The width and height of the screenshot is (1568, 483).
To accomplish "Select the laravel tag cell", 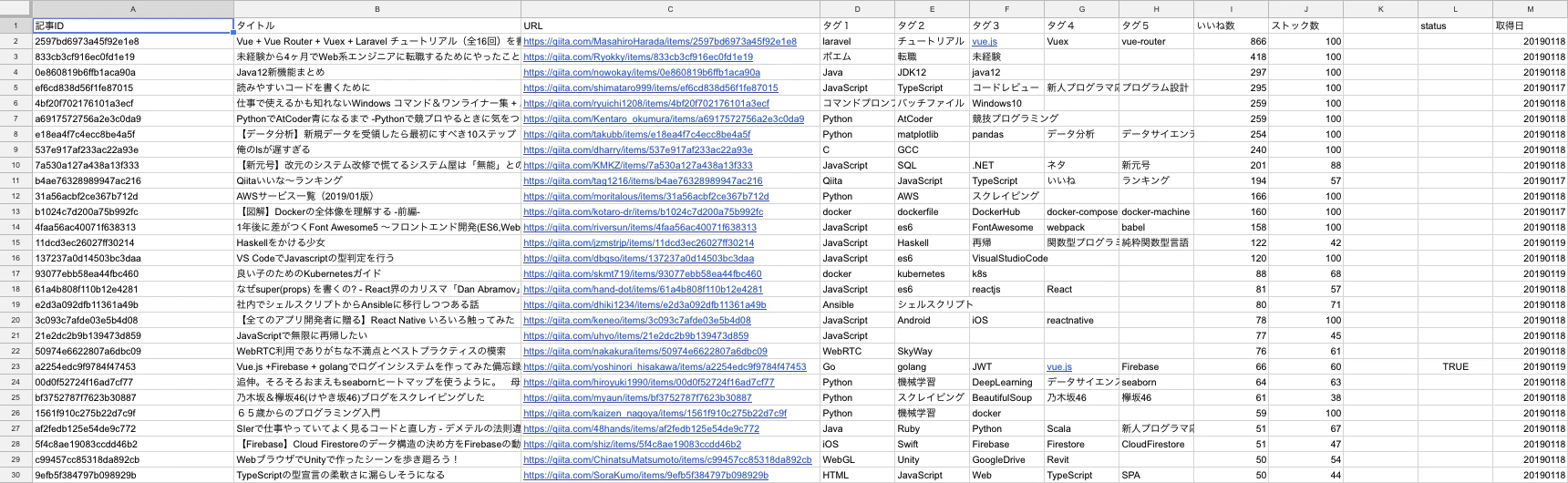I will tap(857, 41).
